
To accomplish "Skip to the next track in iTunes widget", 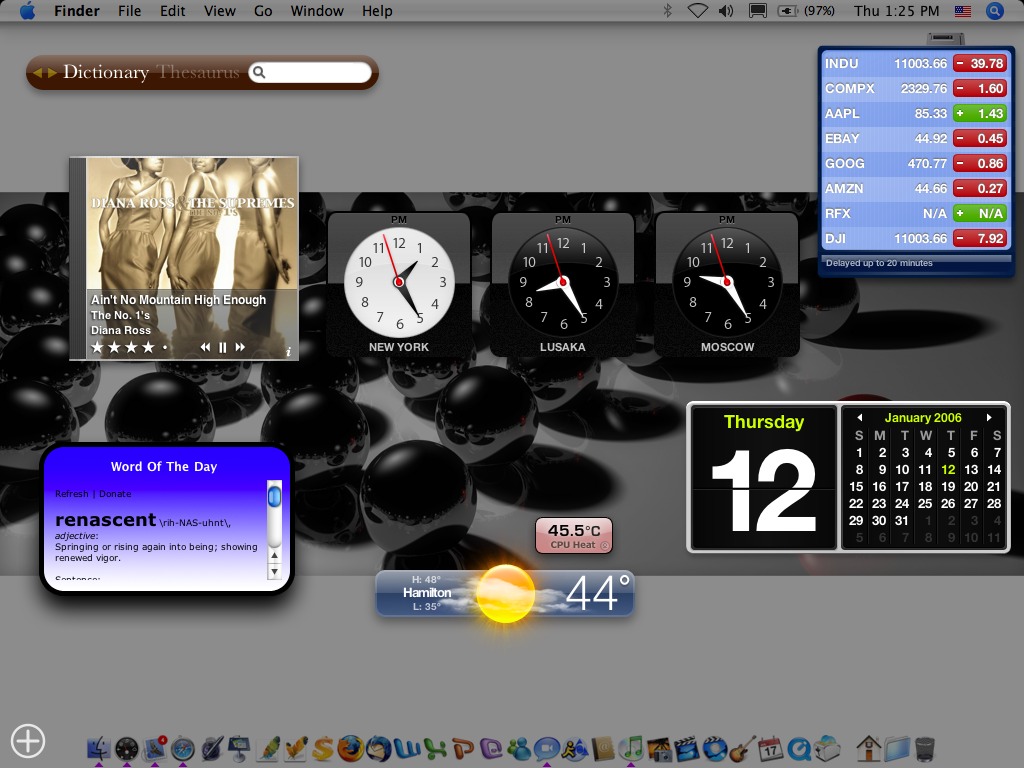I will tap(240, 347).
